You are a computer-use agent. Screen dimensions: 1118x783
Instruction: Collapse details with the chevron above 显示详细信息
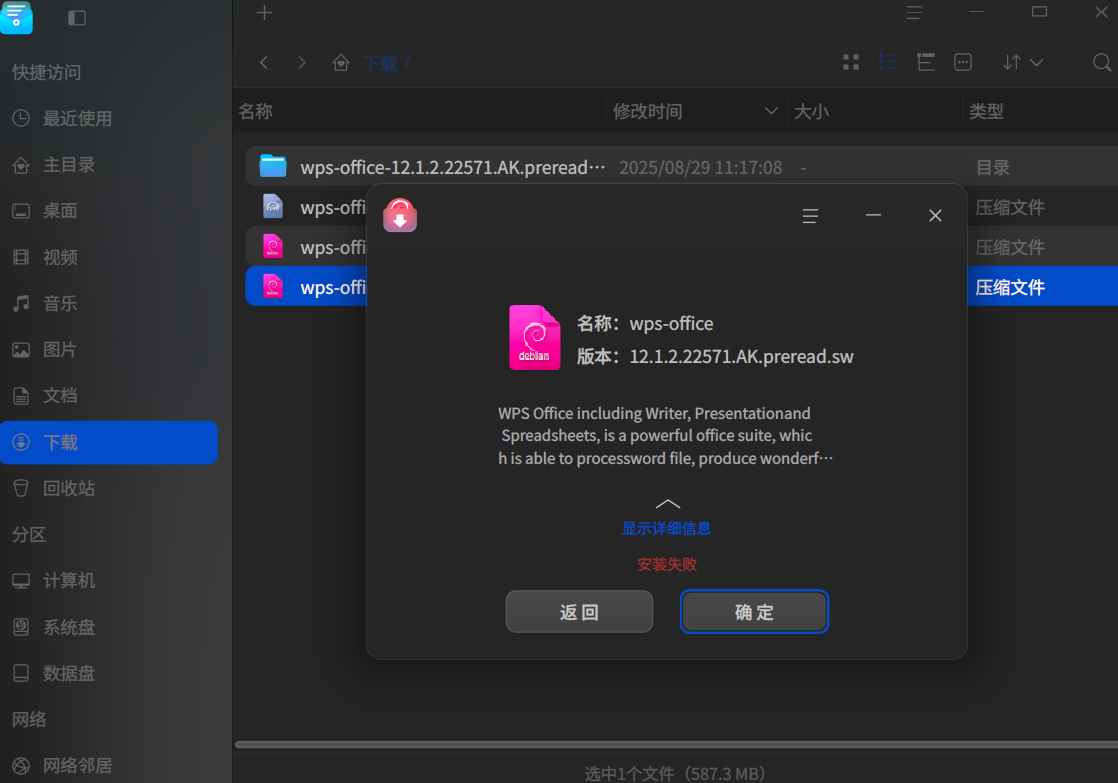point(667,503)
